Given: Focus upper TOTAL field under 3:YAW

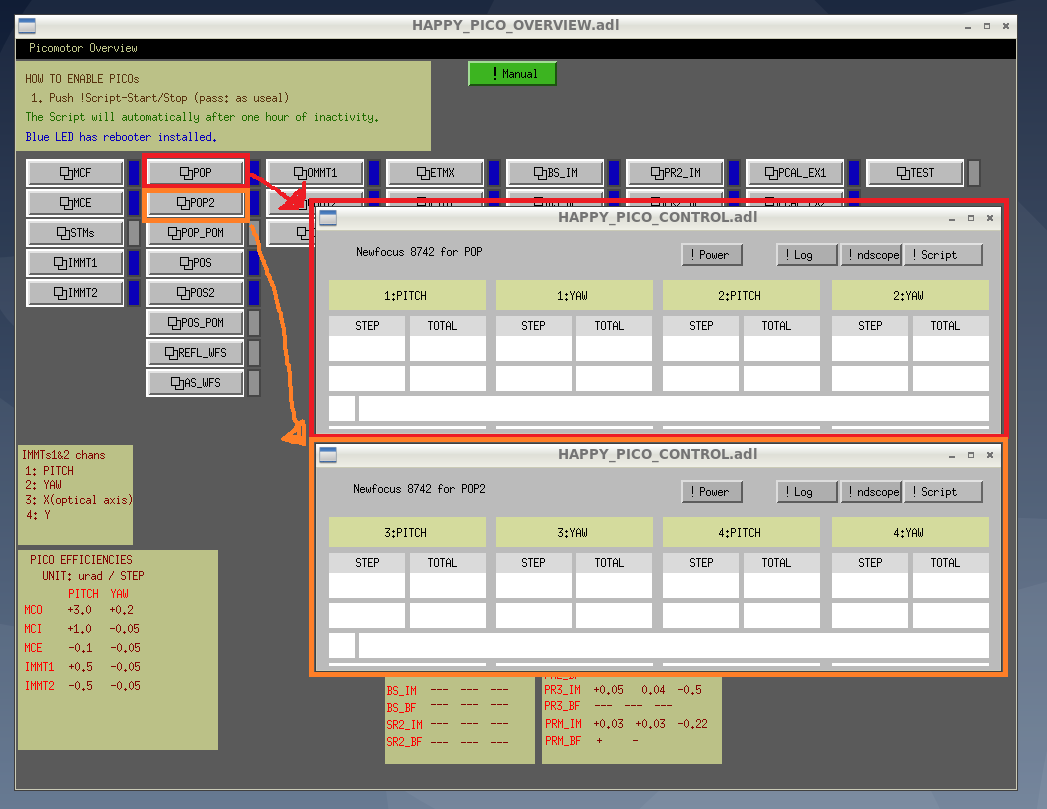Looking at the screenshot, I should [x=614, y=585].
